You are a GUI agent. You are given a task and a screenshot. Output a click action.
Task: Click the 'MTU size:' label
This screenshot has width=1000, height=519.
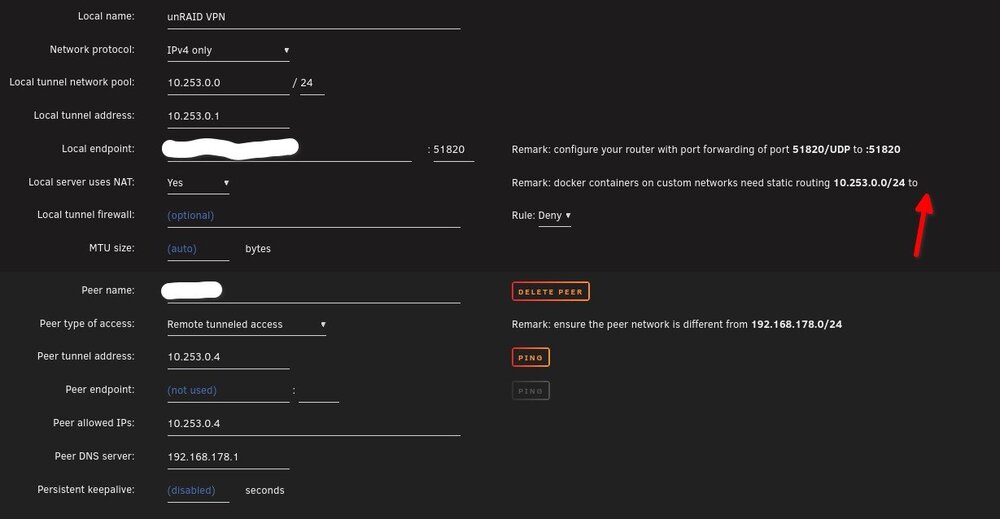pyautogui.click(x=112, y=247)
